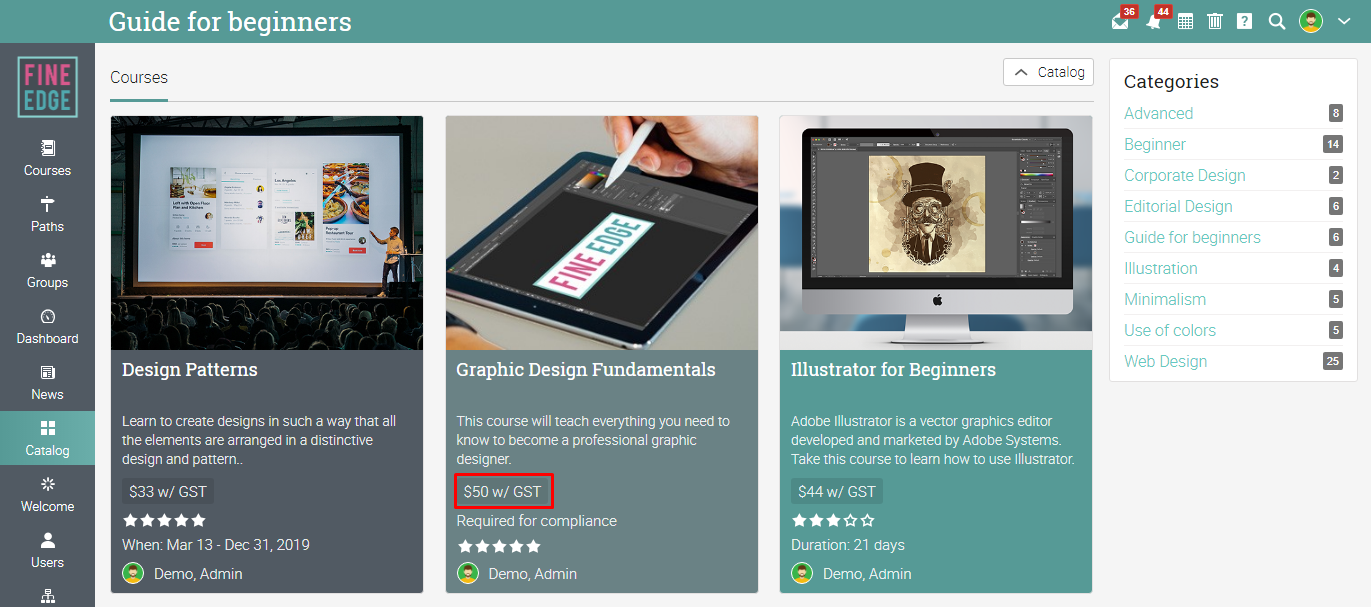Image resolution: width=1371 pixels, height=607 pixels.
Task: Click Design Patterns star rating
Action: click(x=164, y=520)
